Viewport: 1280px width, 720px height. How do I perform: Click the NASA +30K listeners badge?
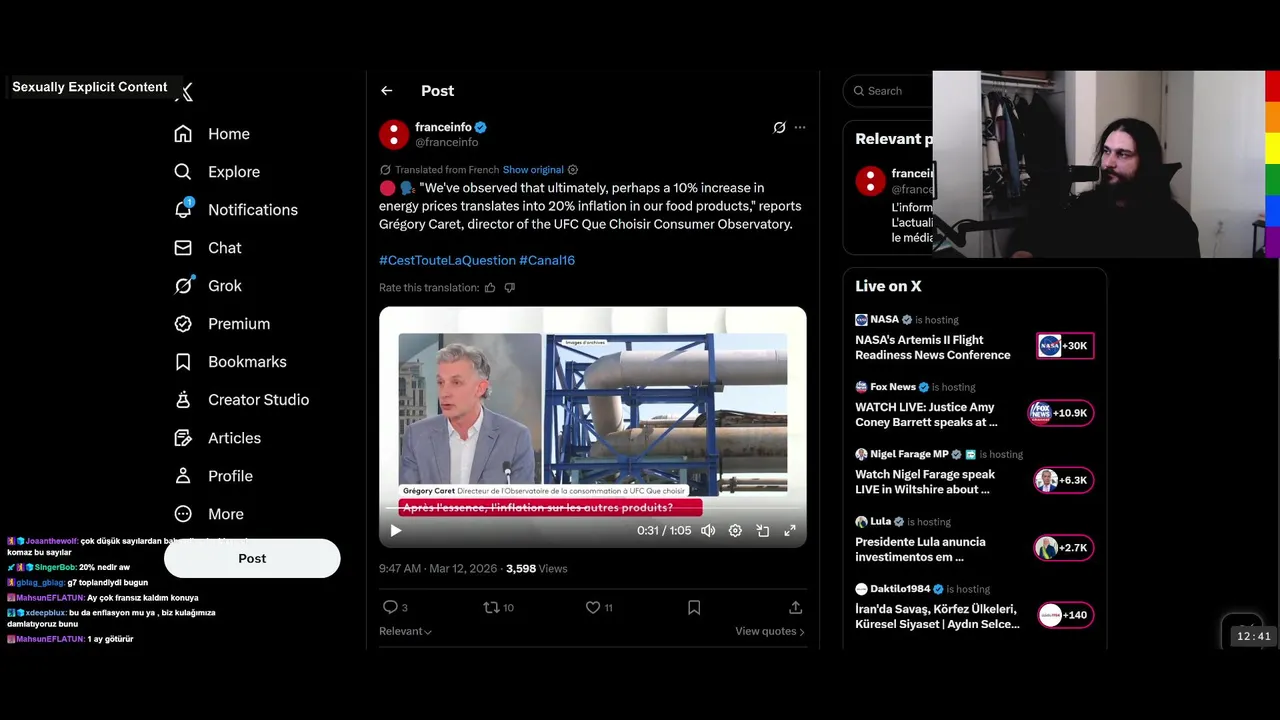(1065, 346)
